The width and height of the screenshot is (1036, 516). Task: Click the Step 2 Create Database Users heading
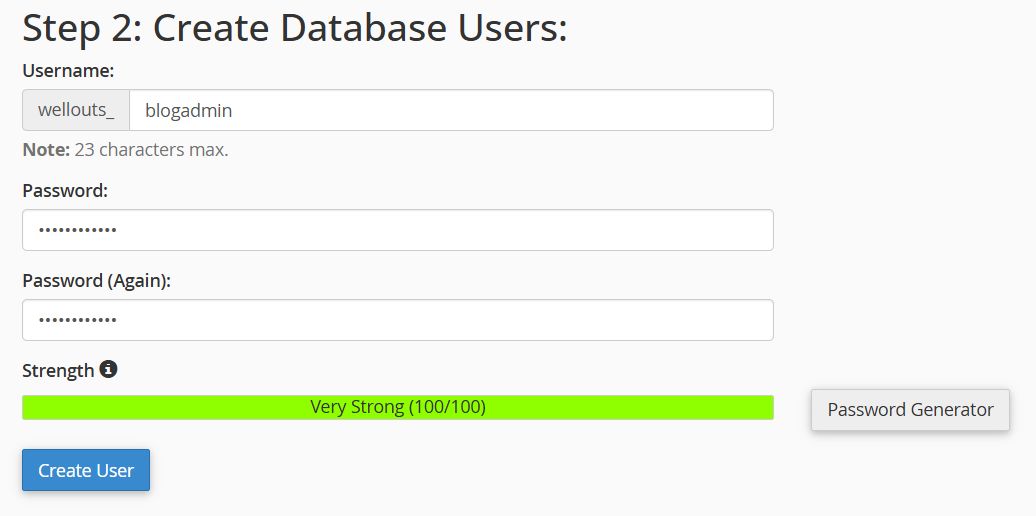click(295, 28)
